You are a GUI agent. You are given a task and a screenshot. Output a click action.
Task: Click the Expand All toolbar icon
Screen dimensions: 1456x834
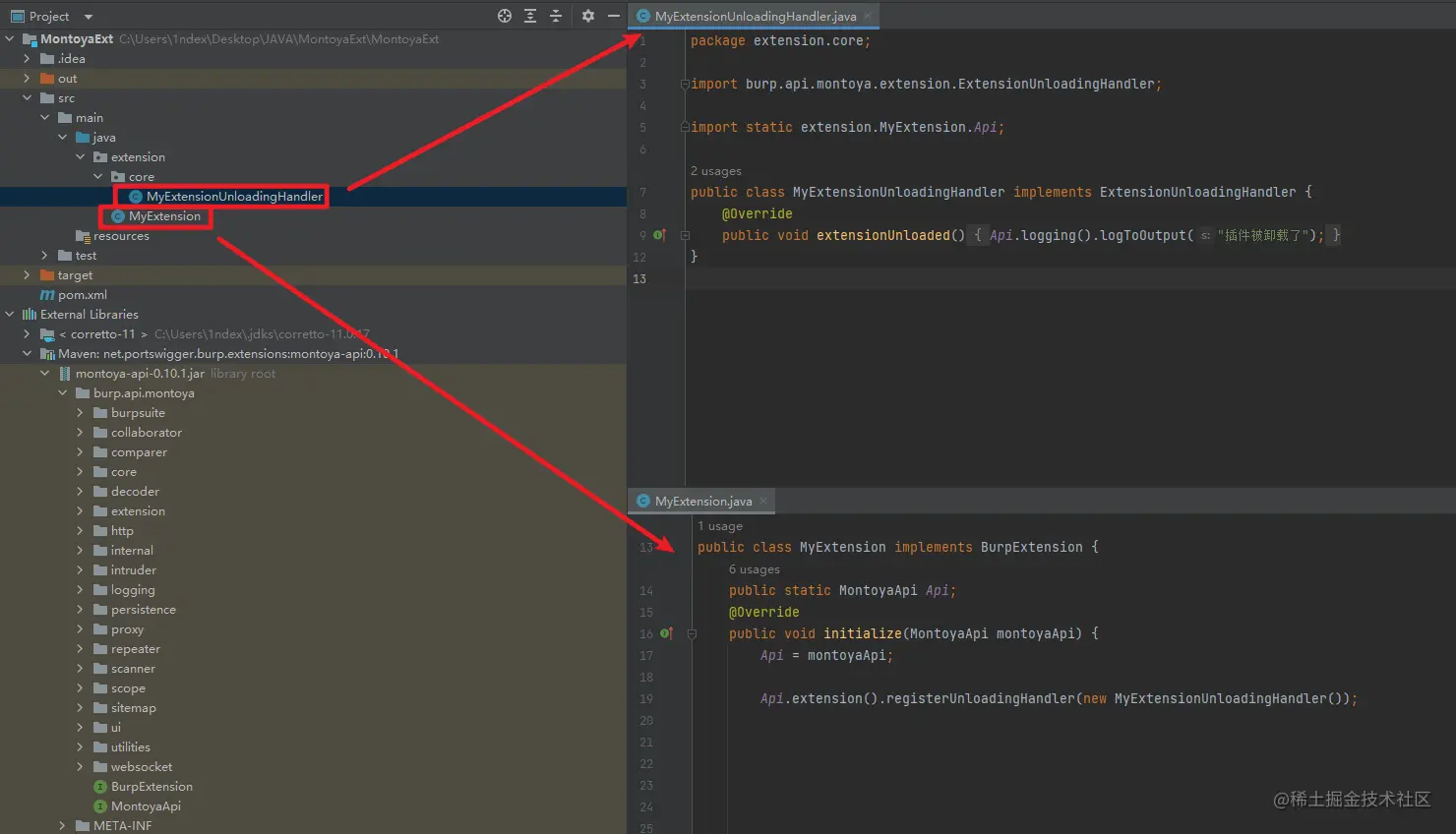click(530, 16)
